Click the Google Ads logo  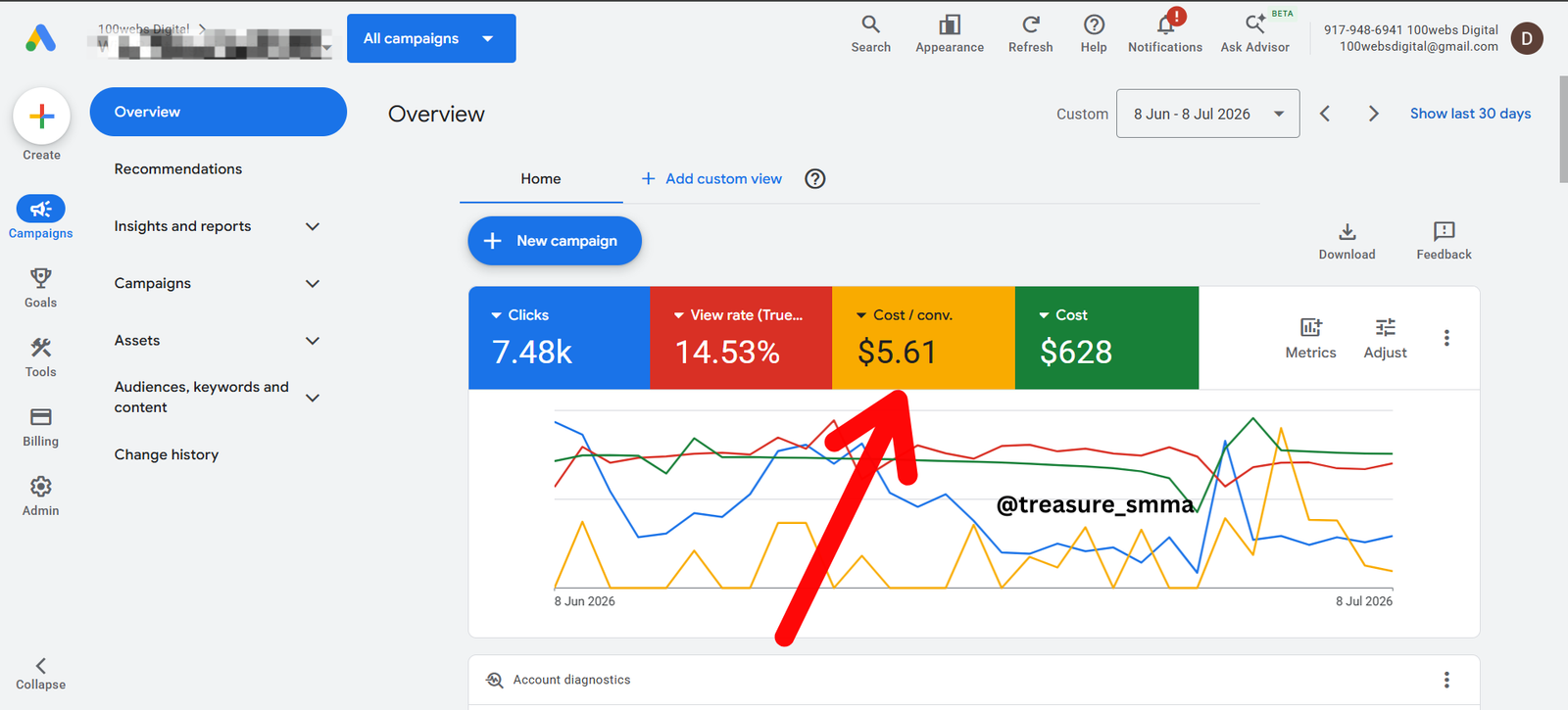(x=40, y=38)
